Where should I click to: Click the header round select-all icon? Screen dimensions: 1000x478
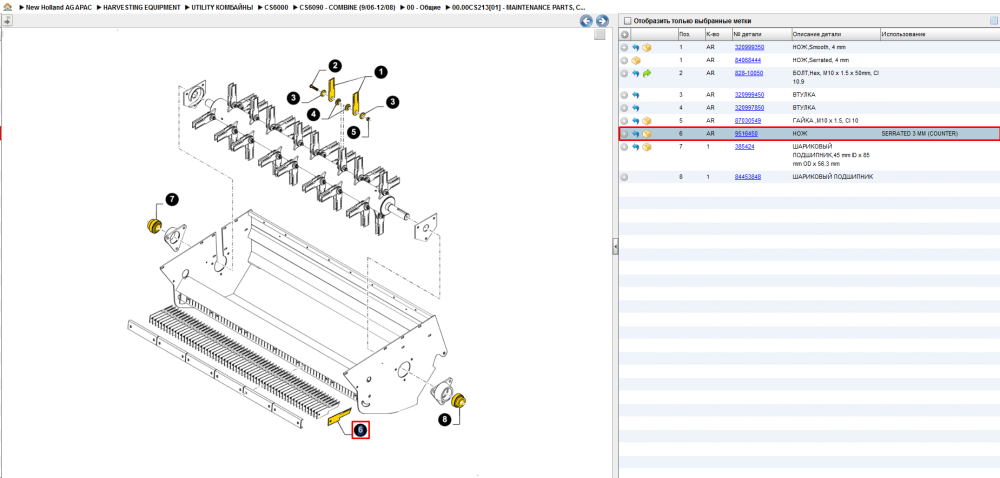click(624, 34)
